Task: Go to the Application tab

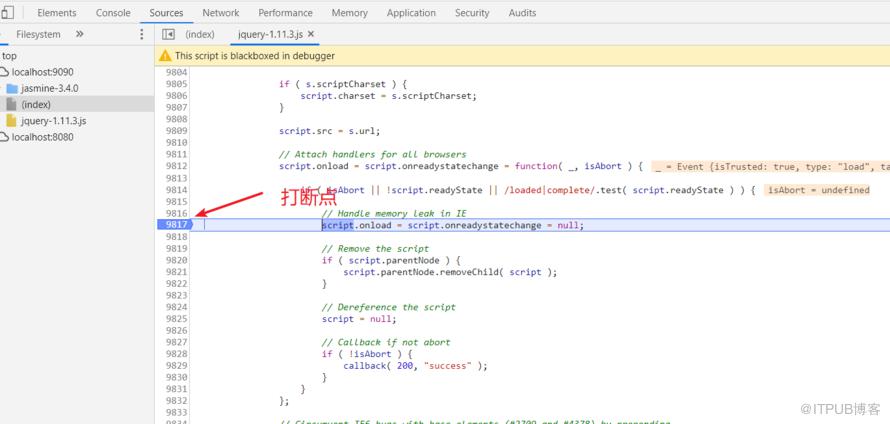Action: (412, 12)
